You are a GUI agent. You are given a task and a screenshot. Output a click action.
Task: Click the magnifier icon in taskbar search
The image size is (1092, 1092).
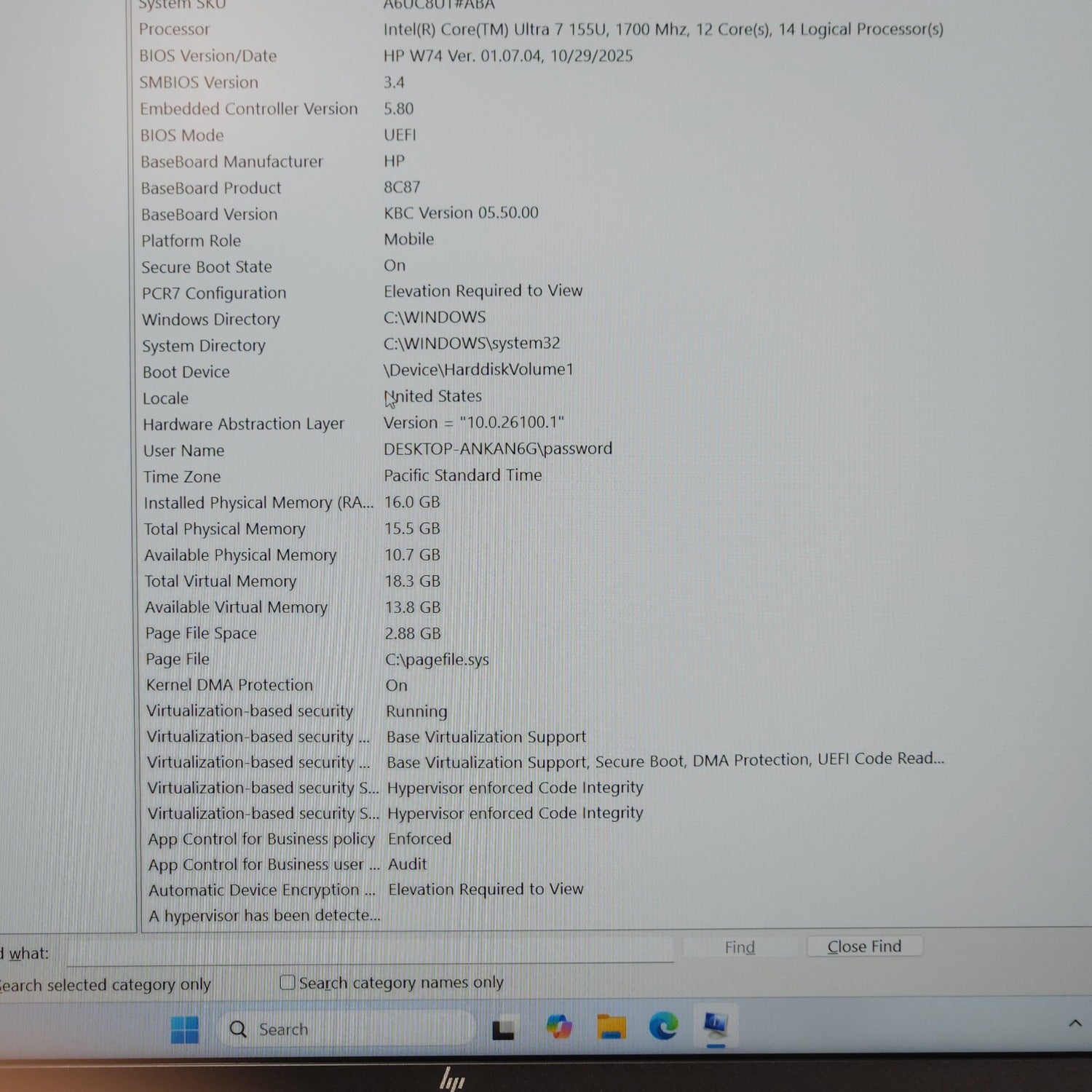(238, 1029)
